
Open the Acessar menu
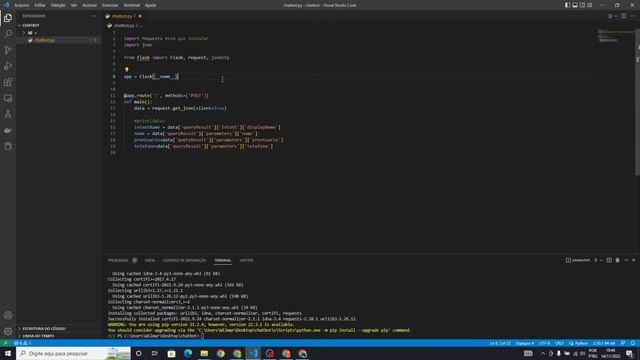[89, 5]
